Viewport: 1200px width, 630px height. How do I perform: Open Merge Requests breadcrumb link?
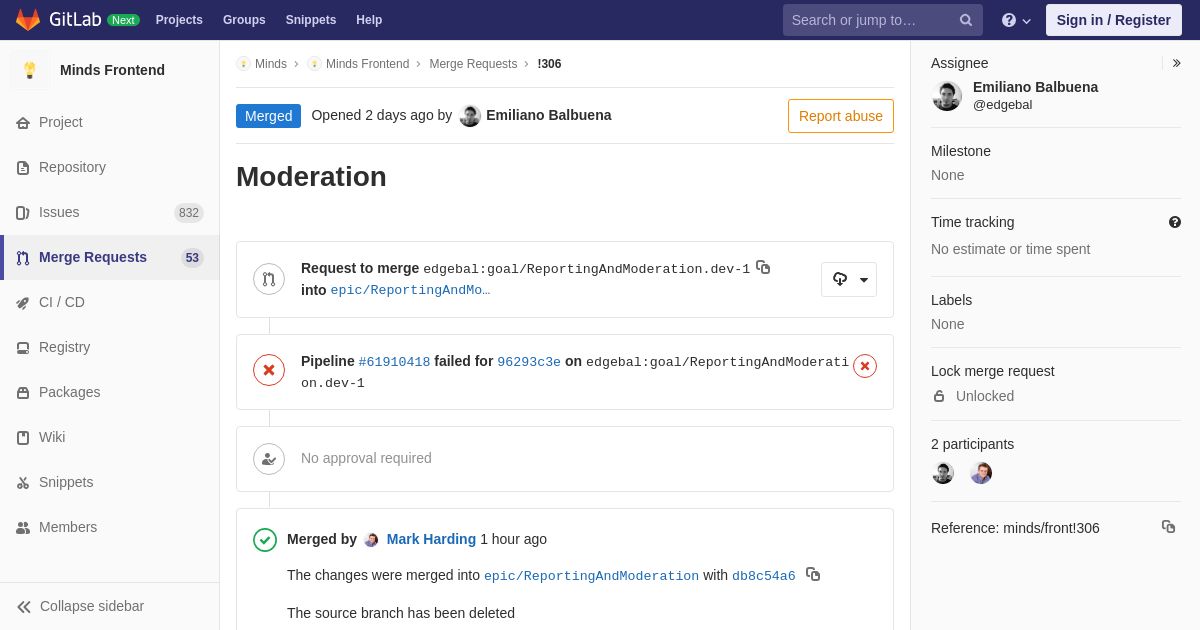point(473,64)
